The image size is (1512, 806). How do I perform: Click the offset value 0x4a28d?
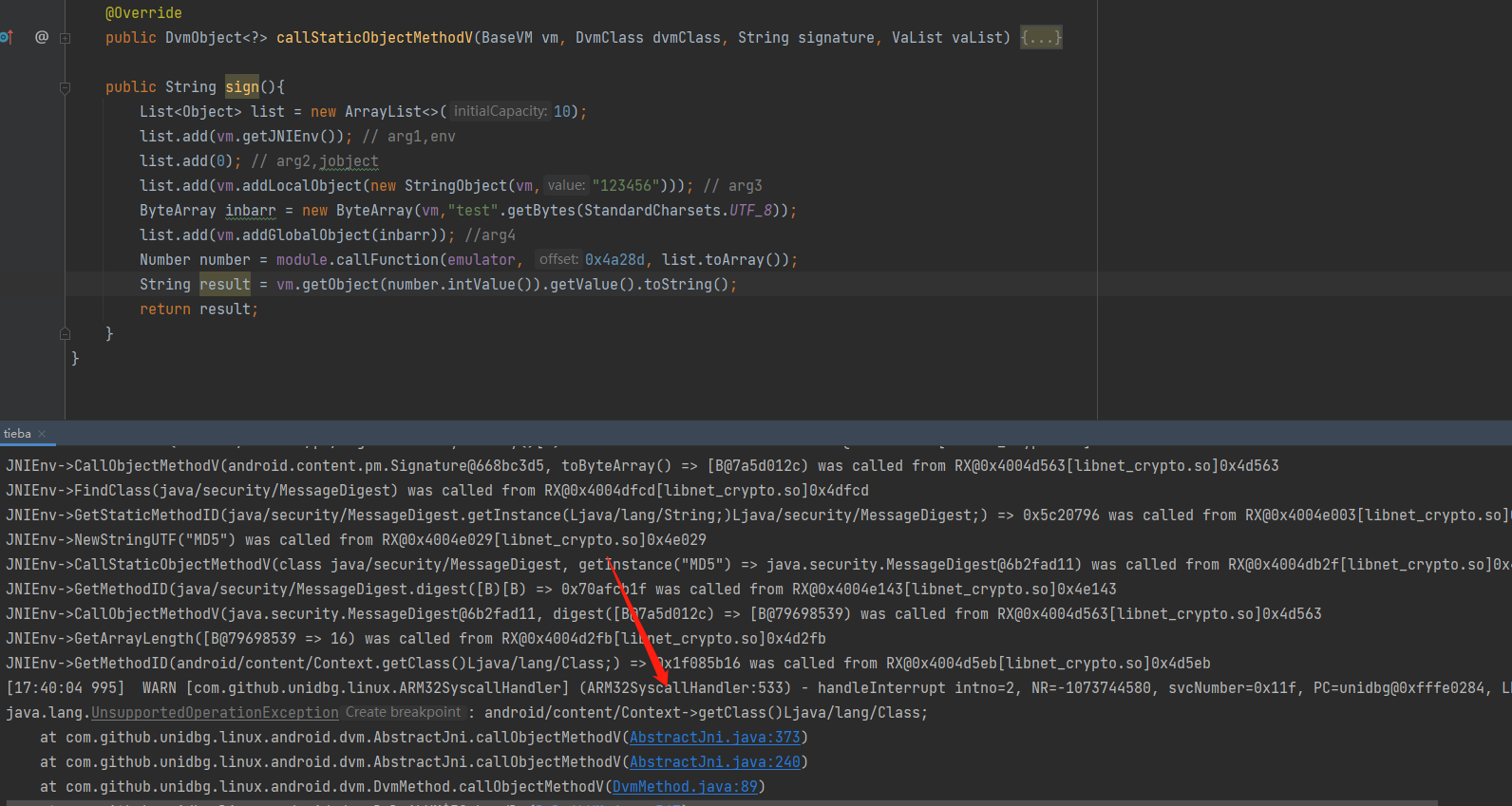click(x=614, y=260)
